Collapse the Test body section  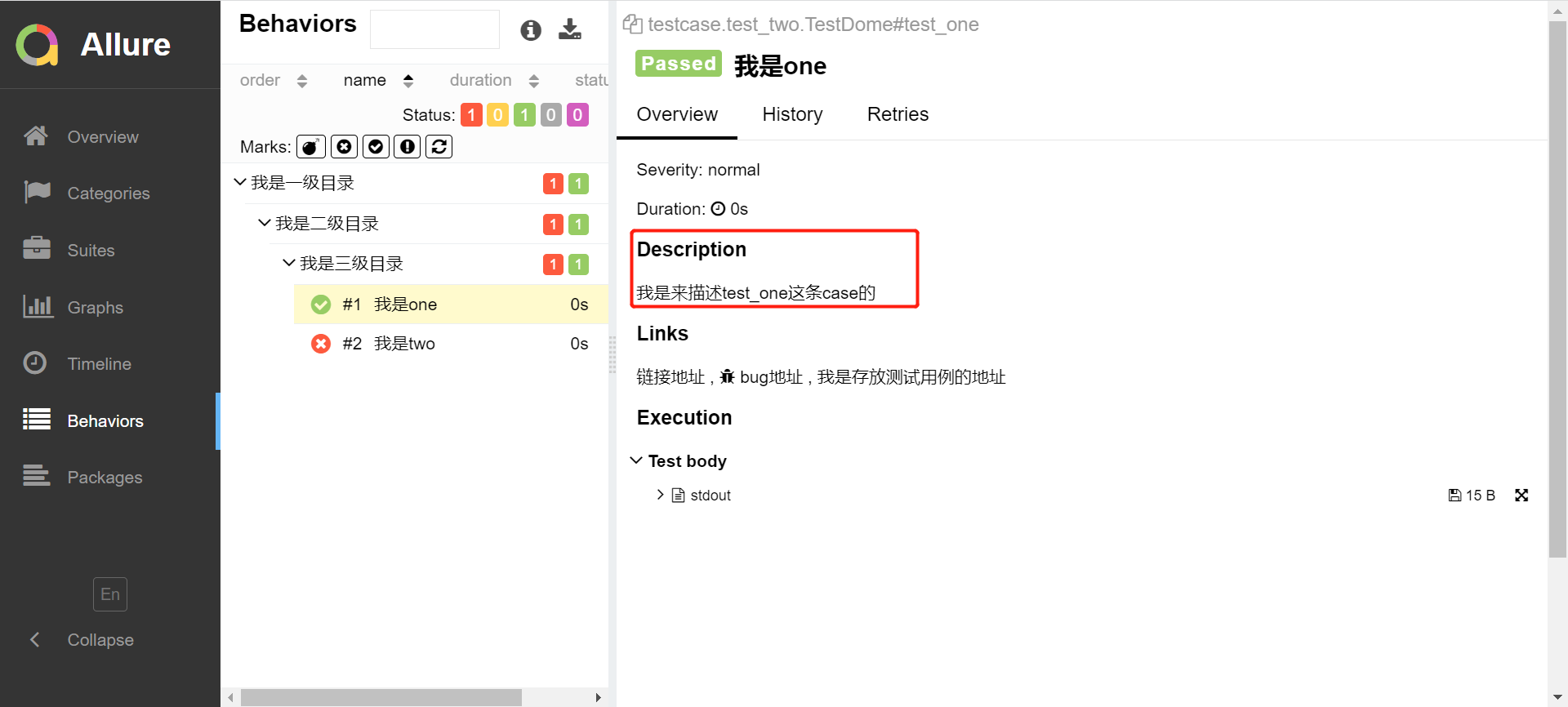click(x=636, y=460)
